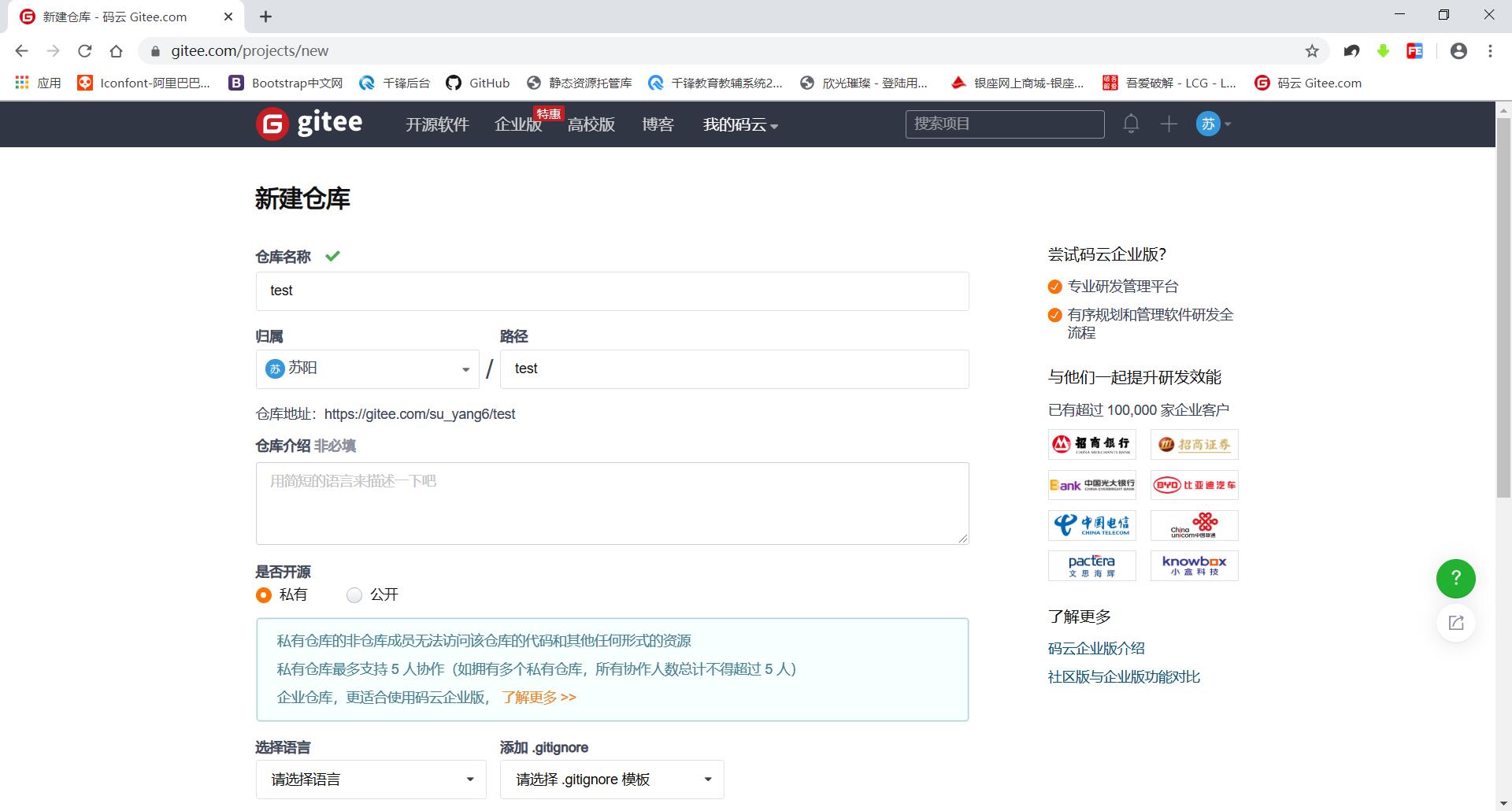Click the green download arrow extension
Screen dimensions: 1512x811
click(1383, 51)
